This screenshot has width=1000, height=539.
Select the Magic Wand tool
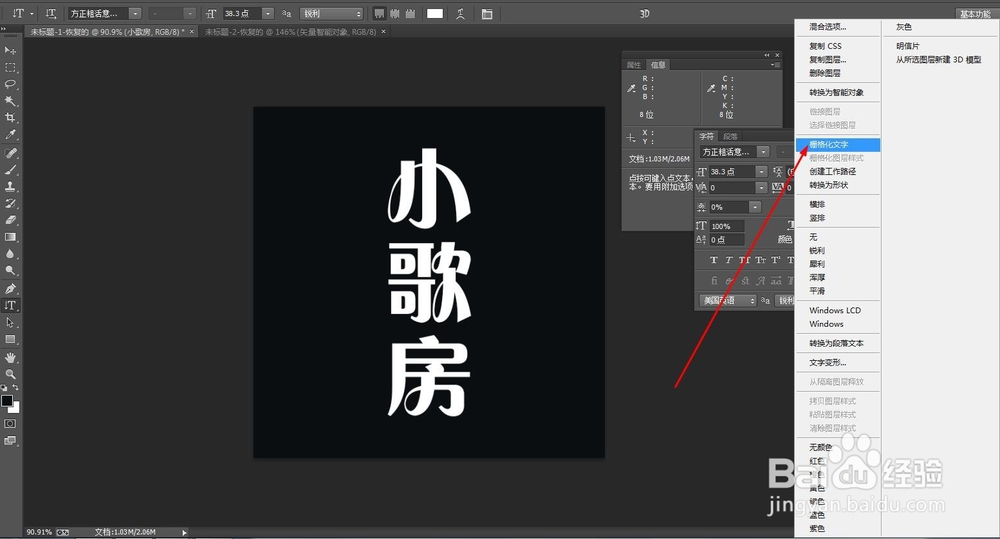[10, 101]
